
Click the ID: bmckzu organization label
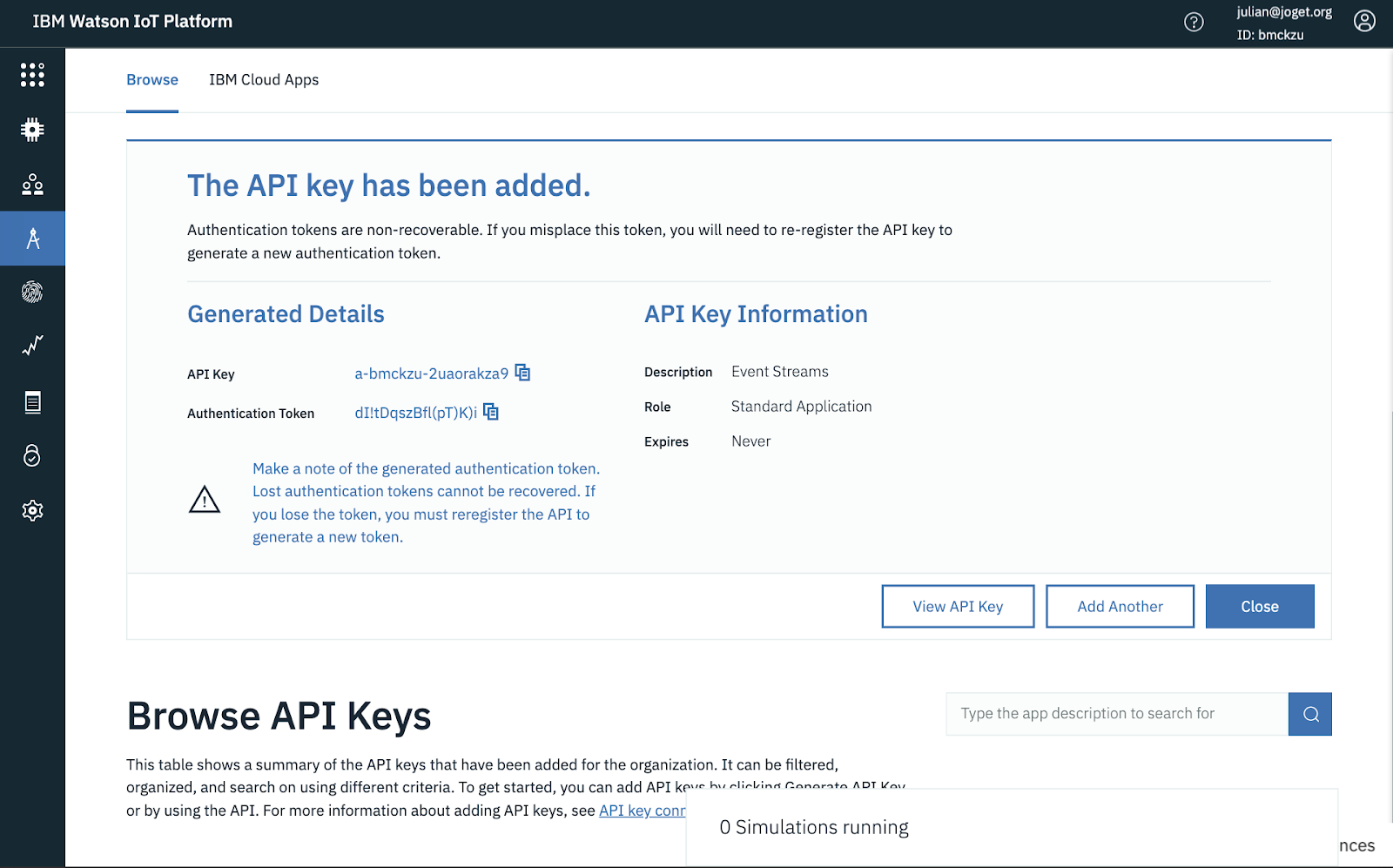tap(1270, 35)
